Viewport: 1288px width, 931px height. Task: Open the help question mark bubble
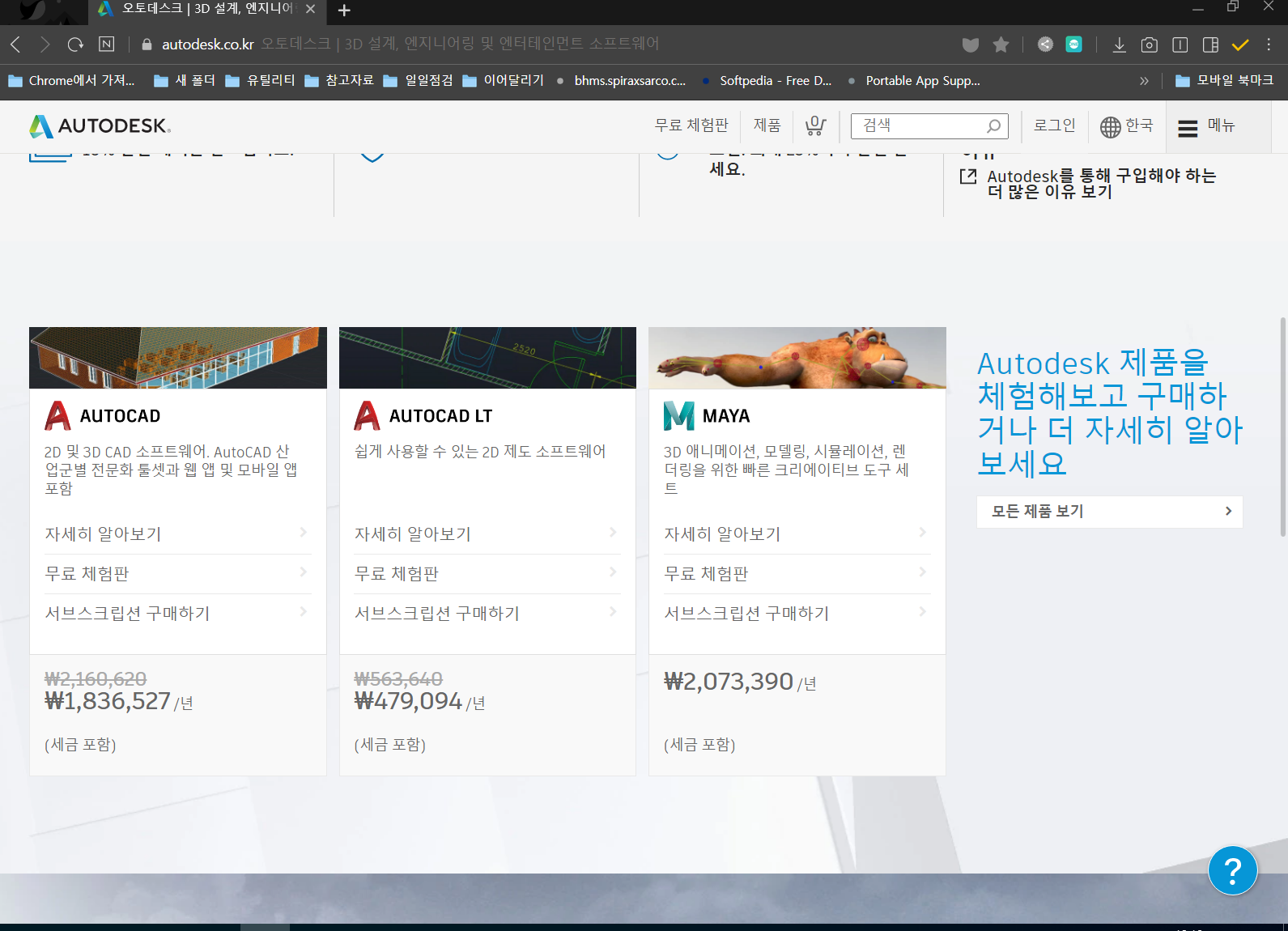[x=1232, y=871]
